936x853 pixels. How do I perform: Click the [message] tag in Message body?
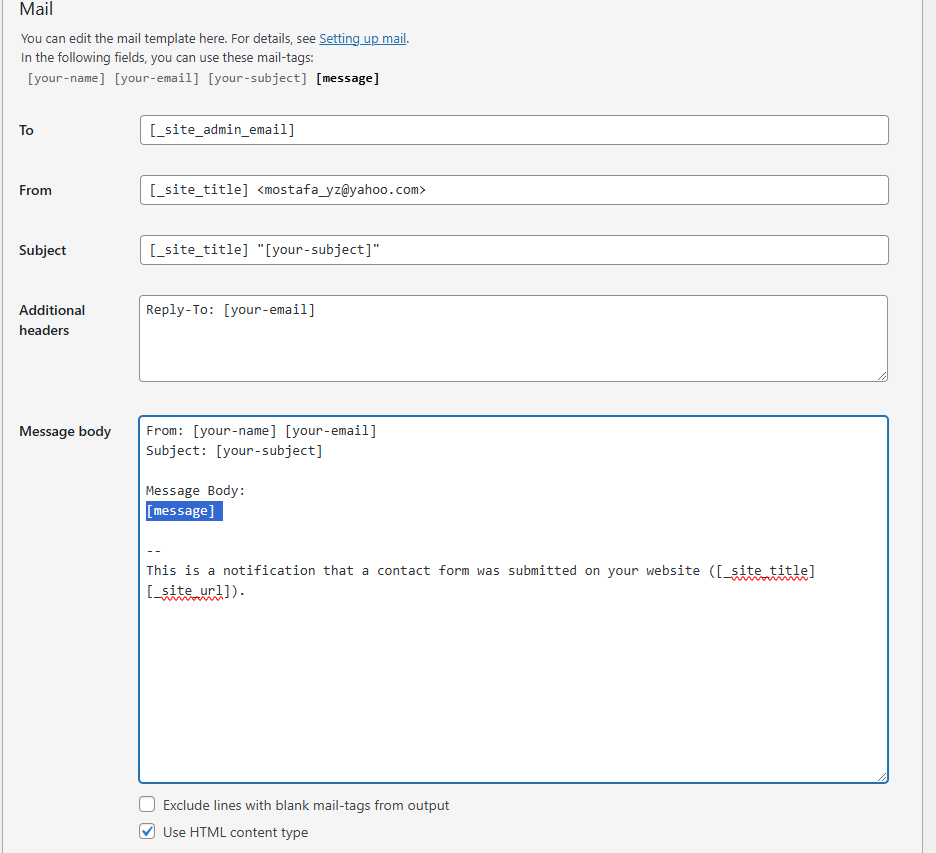click(183, 510)
